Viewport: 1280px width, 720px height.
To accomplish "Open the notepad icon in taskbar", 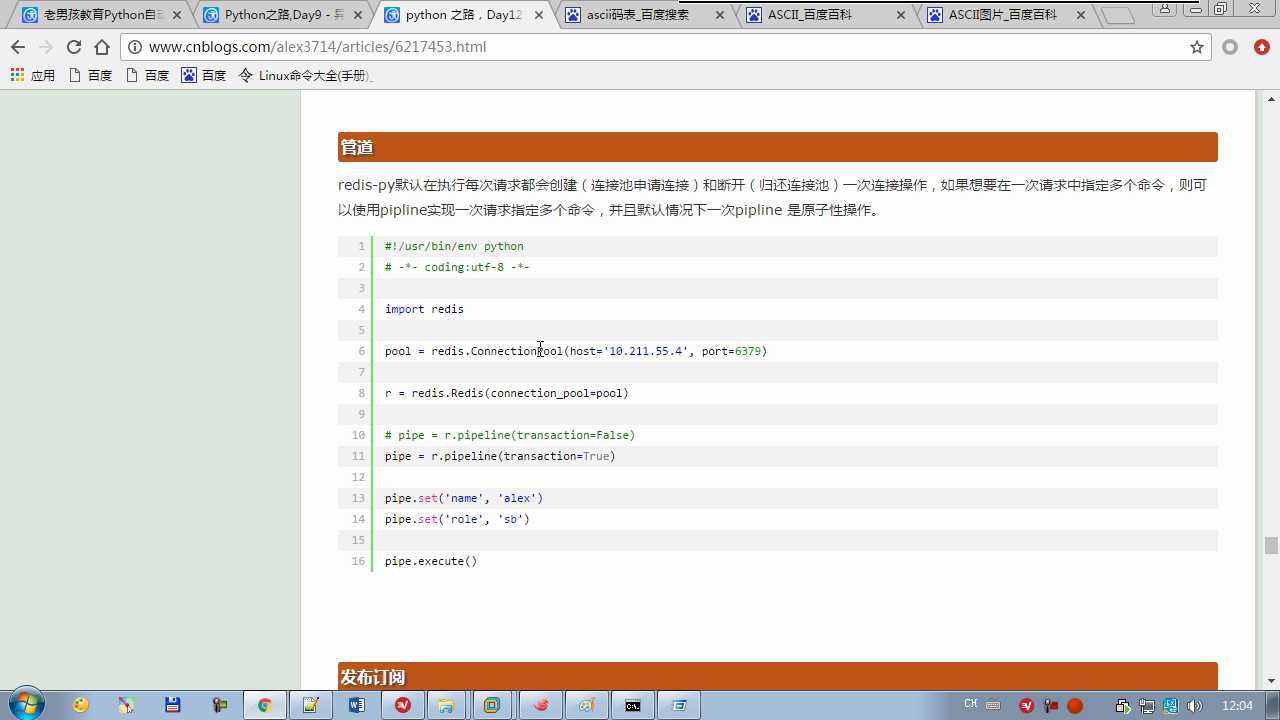I will [x=310, y=705].
